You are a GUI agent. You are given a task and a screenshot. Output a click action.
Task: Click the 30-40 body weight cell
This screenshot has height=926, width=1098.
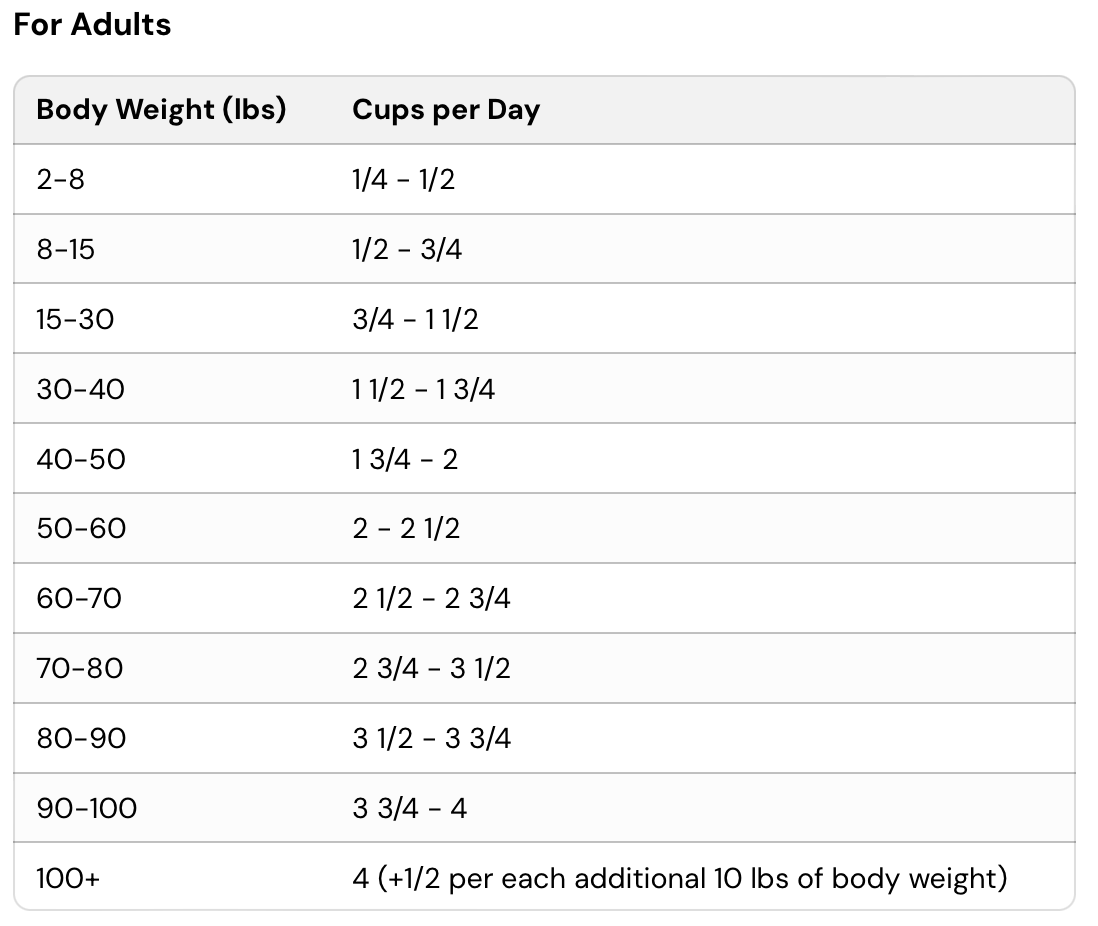(80, 389)
